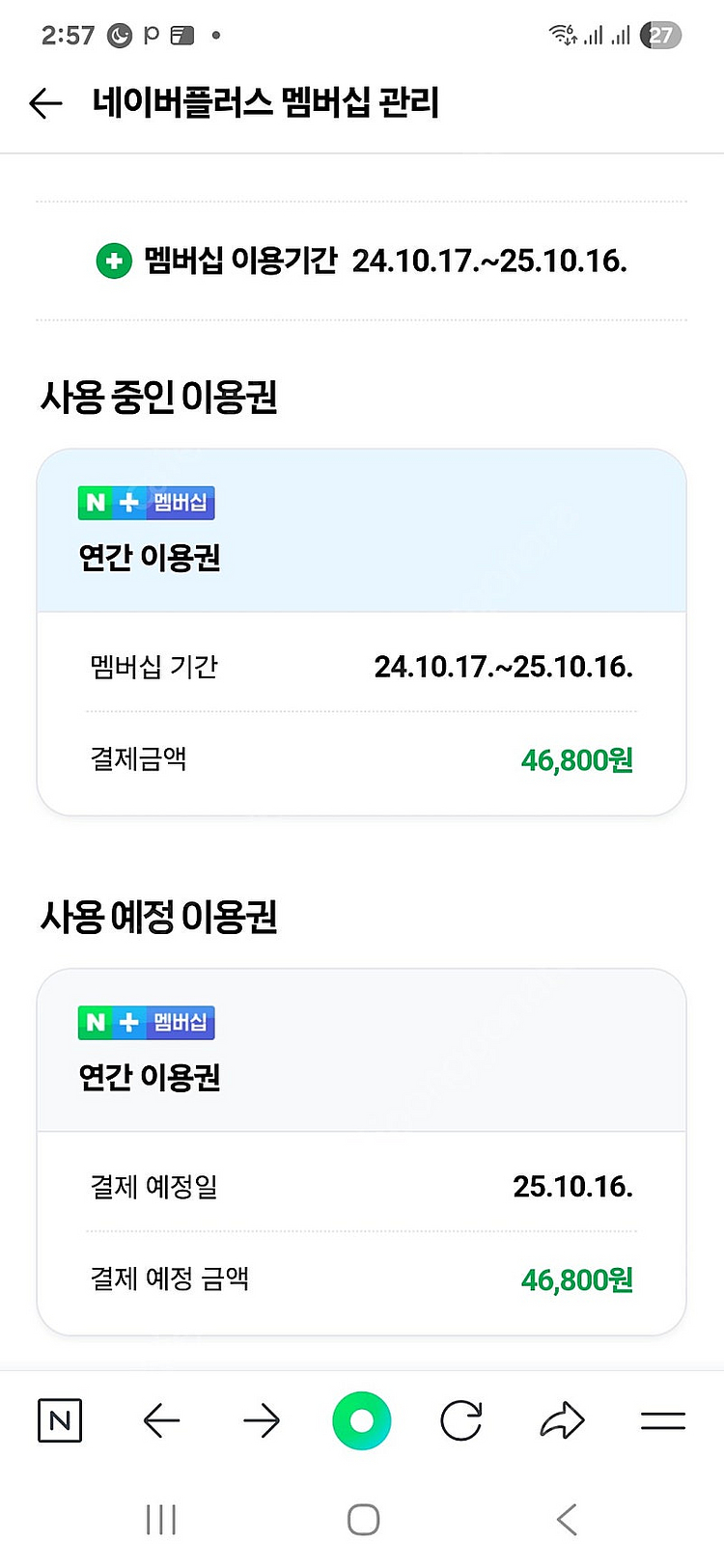Viewport: 724px width, 1568px height.
Task: Tap the green plus membership icon
Action: tap(114, 261)
